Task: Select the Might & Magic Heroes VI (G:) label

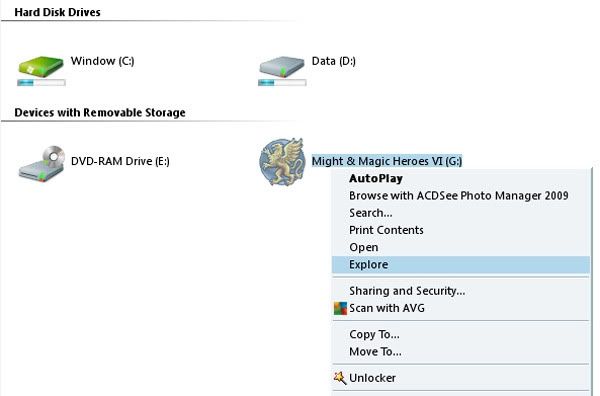Action: pyautogui.click(x=387, y=161)
